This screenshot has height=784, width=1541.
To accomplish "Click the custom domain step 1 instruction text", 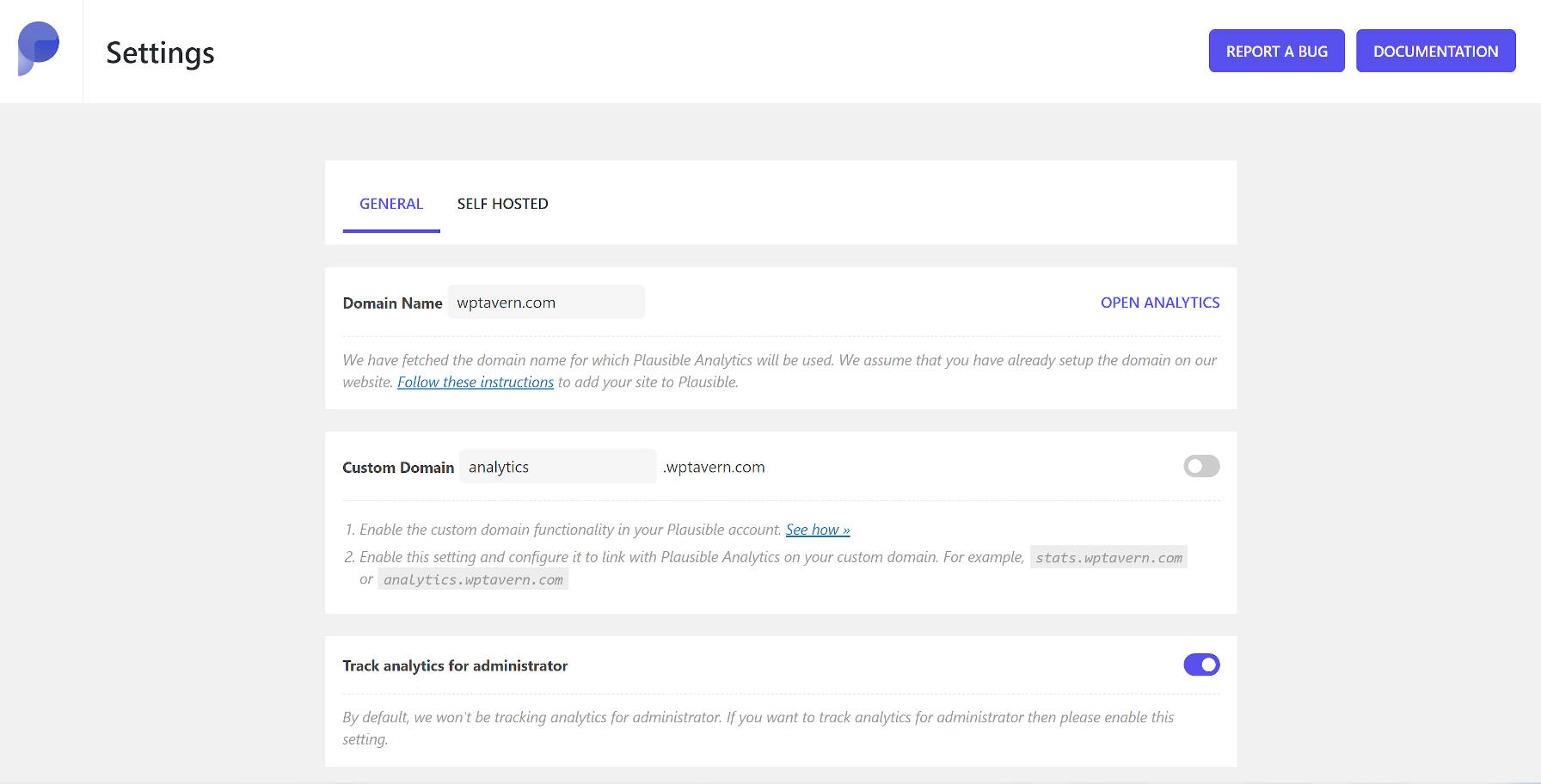I will tap(568, 530).
